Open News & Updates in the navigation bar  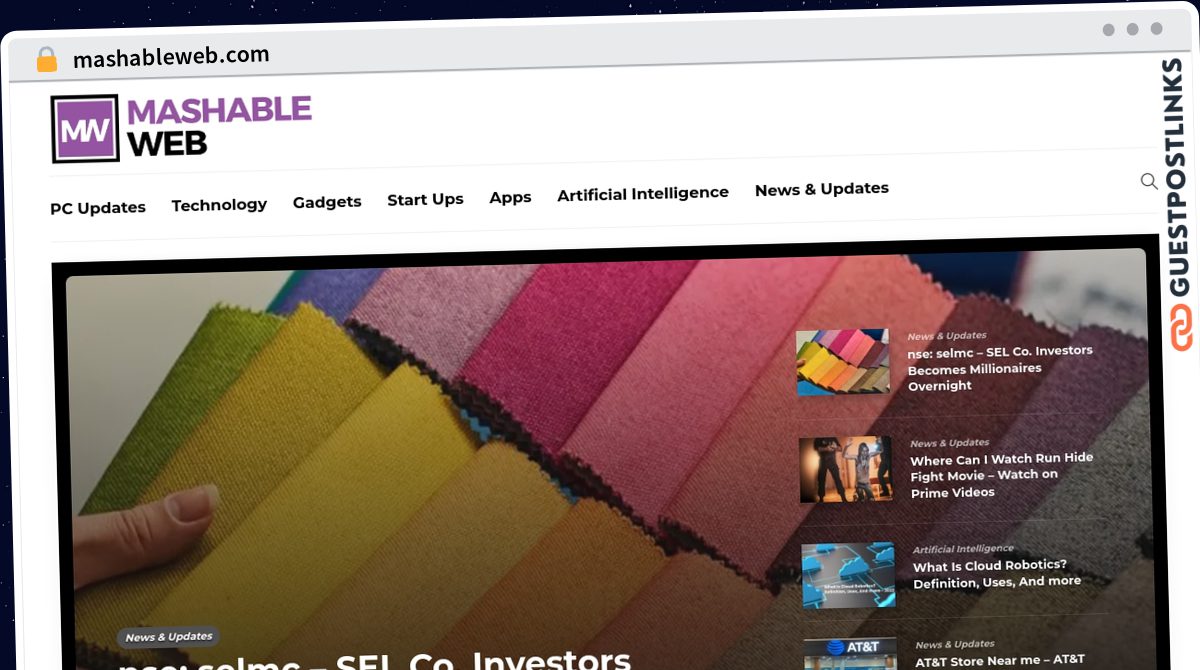pos(822,189)
